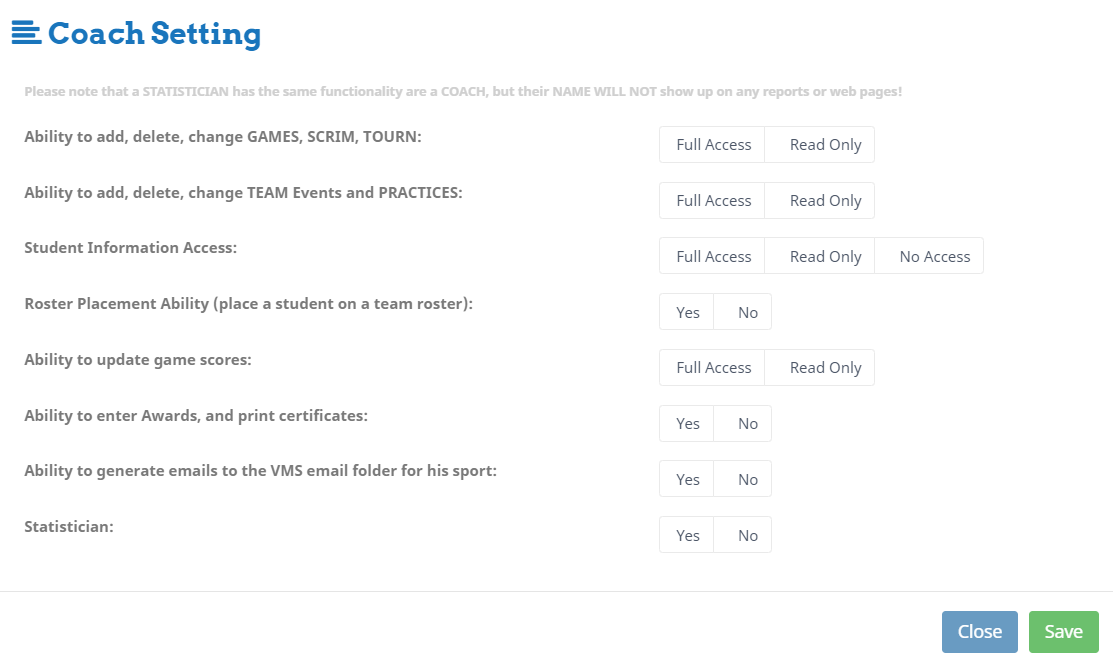Enable VMS email generation with Yes

point(688,480)
